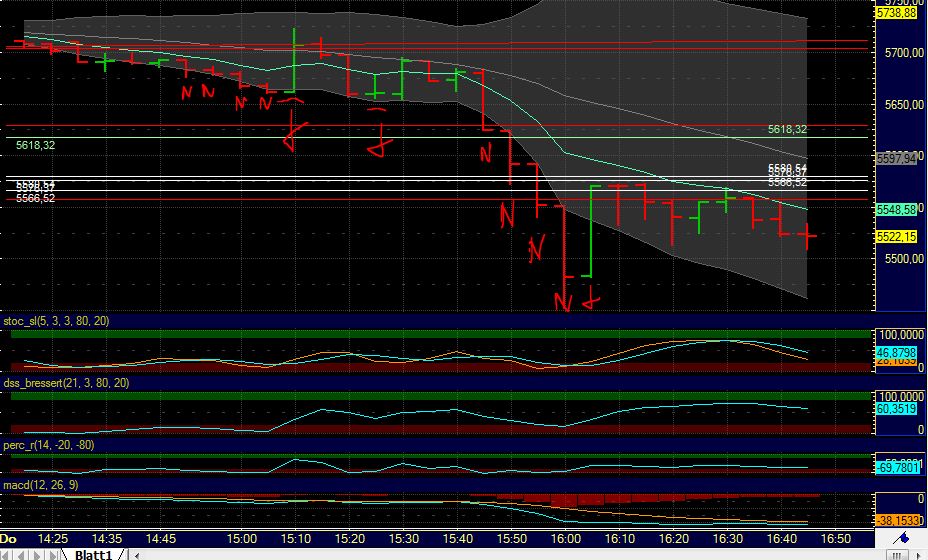Select the yellow 5738,88 price tag
The image size is (928, 560).
896,13
